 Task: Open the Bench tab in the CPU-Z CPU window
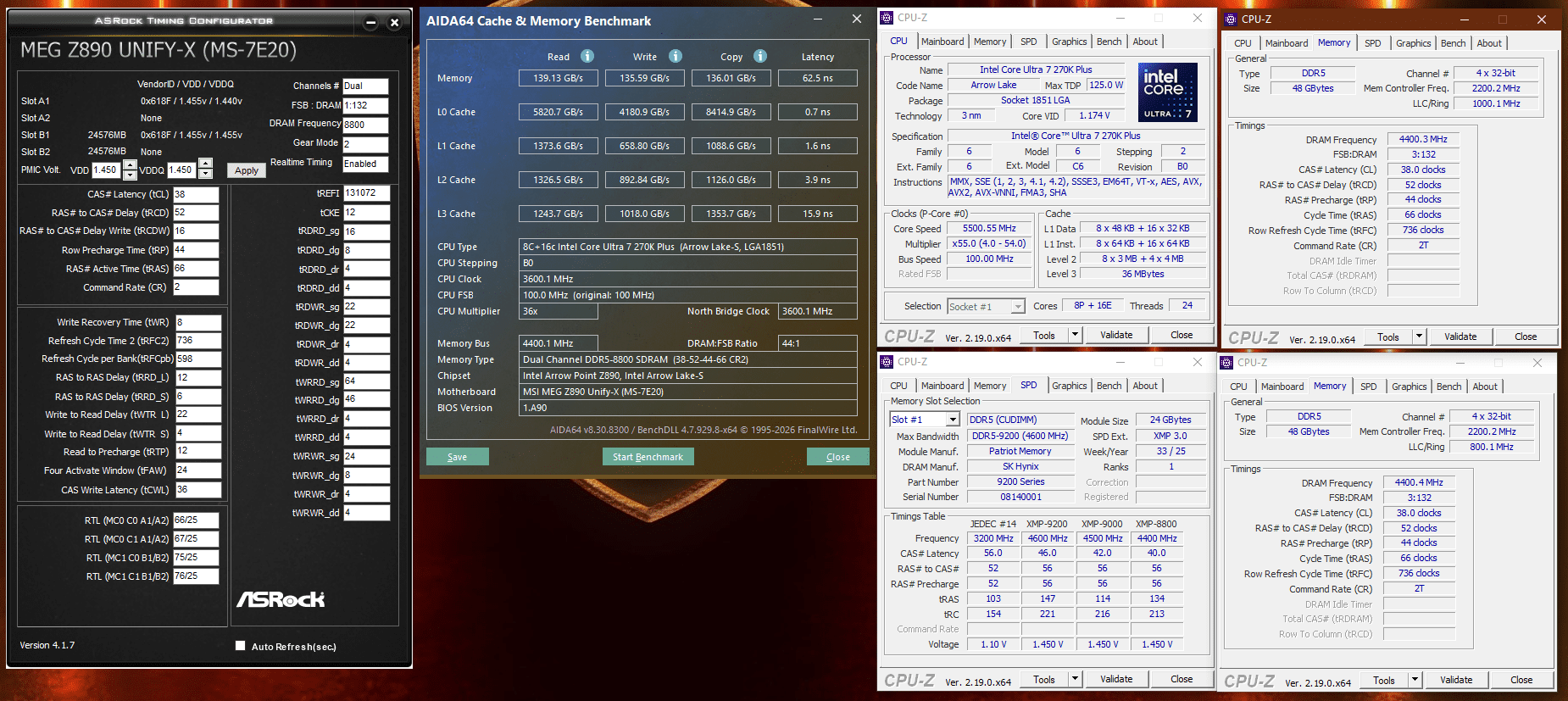click(1109, 42)
